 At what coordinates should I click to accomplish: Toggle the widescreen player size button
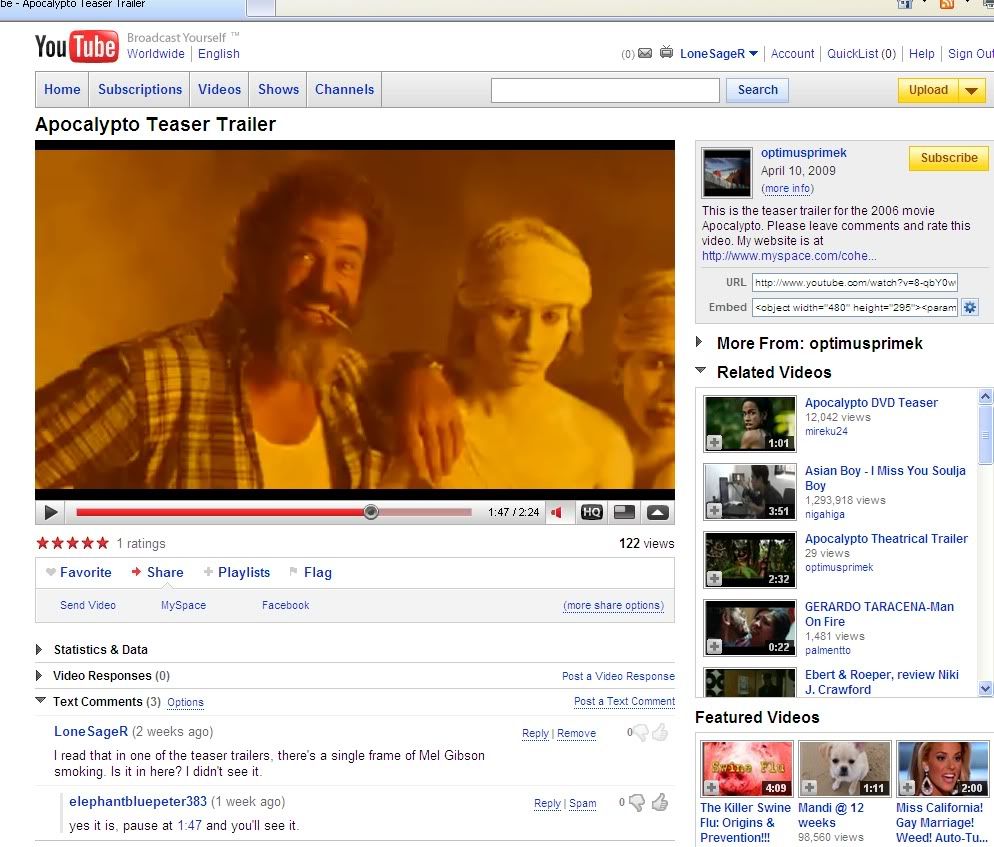(x=624, y=512)
